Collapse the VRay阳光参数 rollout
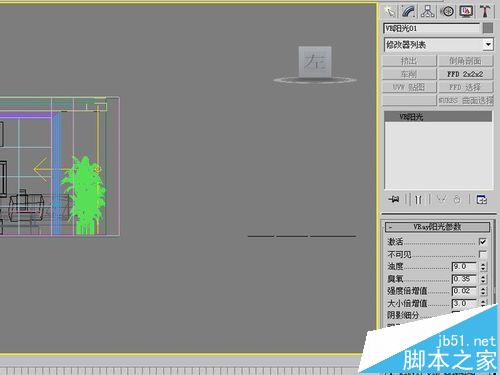500x375 pixels. 438,227
